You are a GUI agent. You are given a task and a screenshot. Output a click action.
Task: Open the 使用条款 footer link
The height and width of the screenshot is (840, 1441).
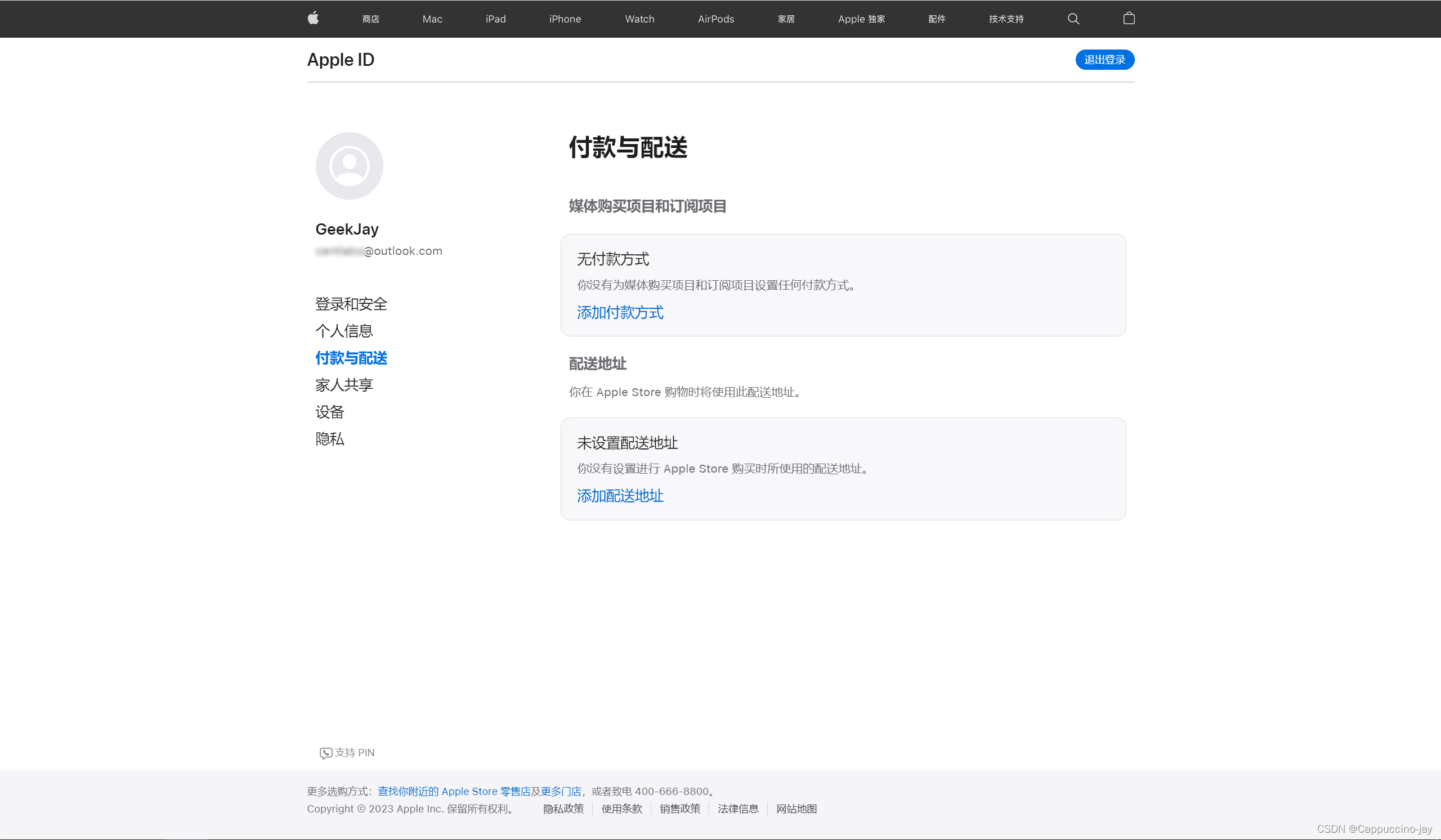click(x=621, y=808)
